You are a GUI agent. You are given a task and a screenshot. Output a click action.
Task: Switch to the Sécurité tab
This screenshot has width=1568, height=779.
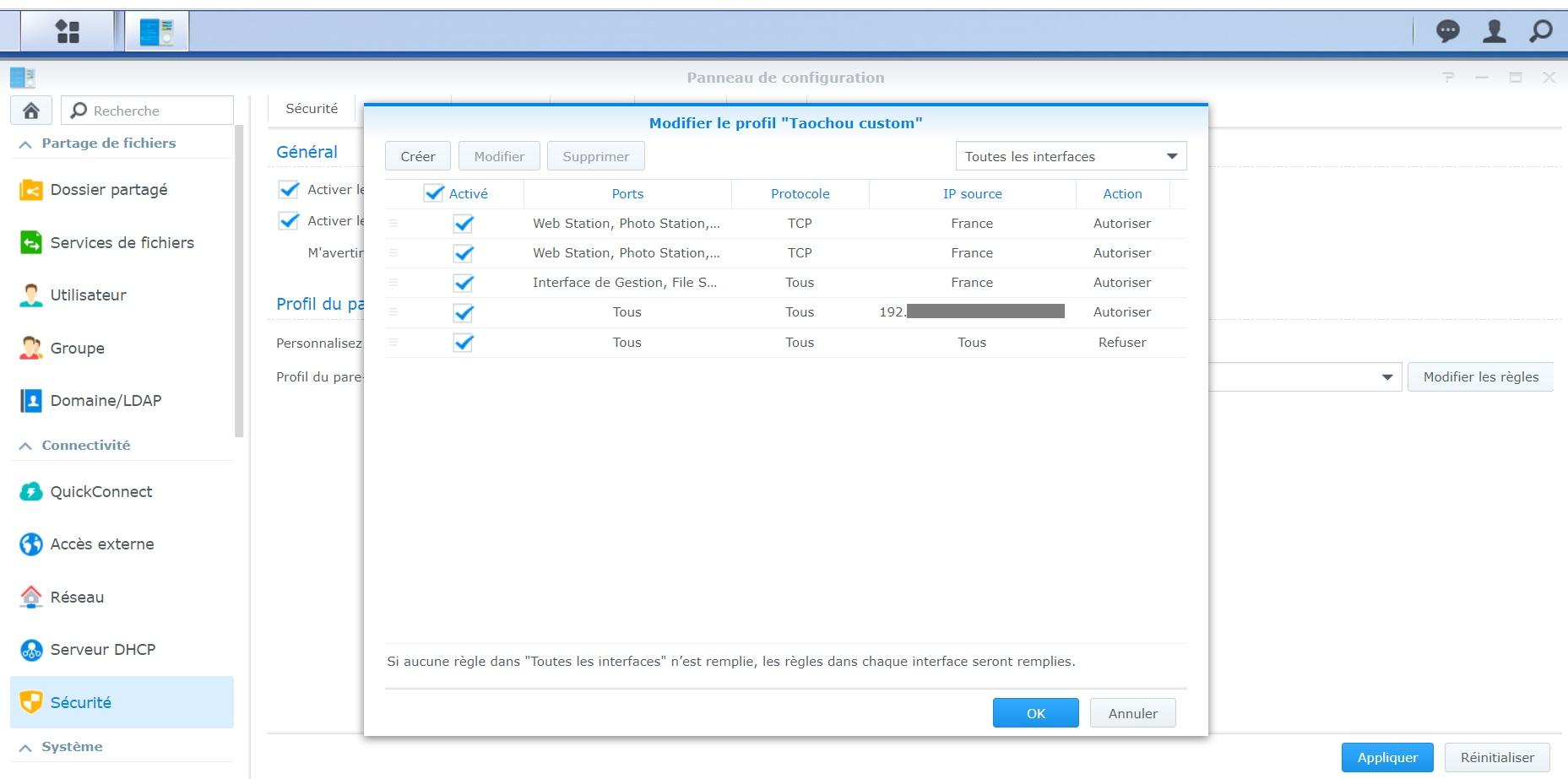(312, 109)
